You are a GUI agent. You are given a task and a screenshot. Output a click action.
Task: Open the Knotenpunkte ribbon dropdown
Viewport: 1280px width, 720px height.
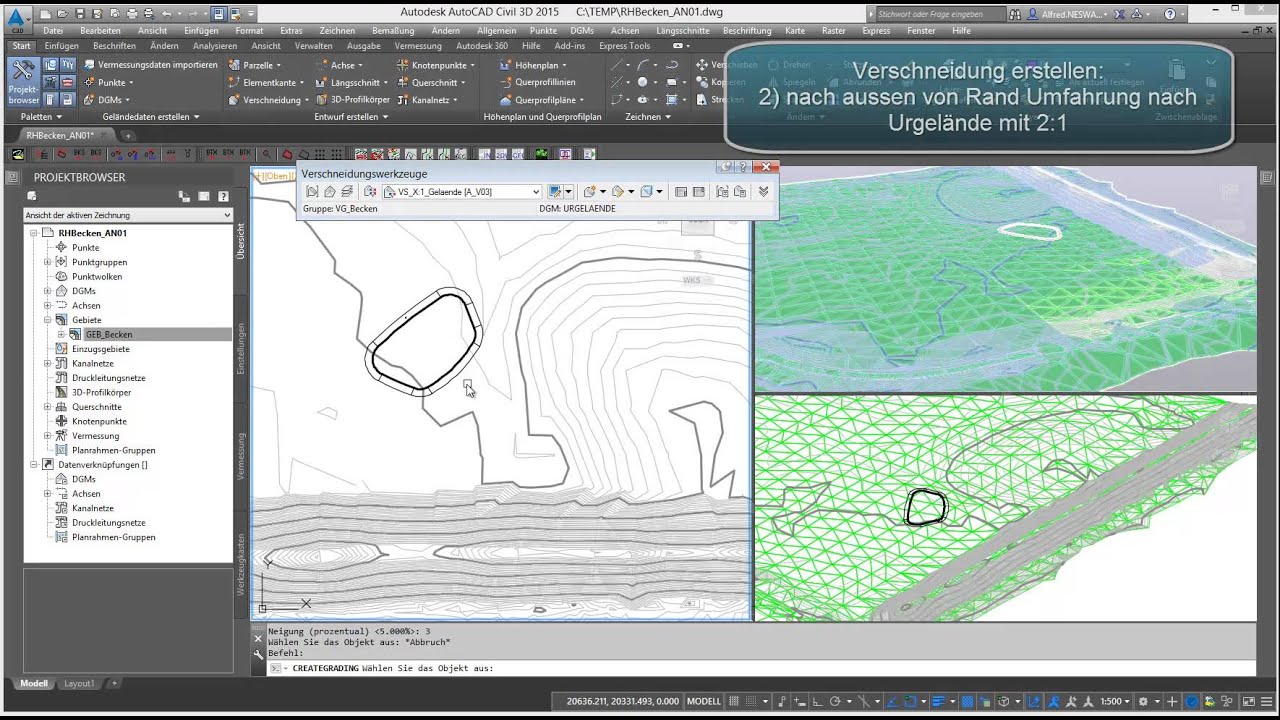click(x=436, y=65)
